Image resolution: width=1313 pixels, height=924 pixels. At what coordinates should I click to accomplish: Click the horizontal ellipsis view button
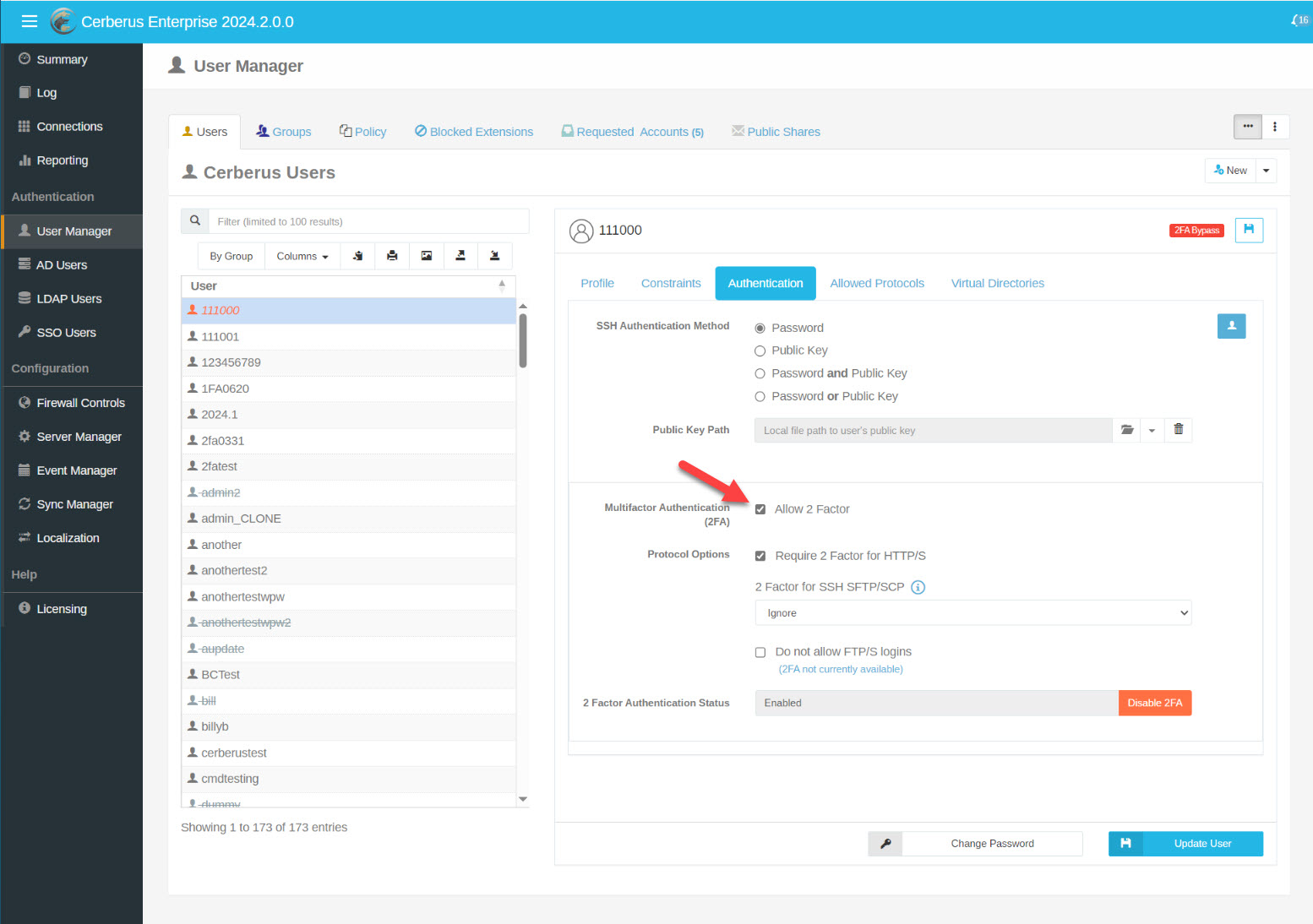click(x=1248, y=127)
